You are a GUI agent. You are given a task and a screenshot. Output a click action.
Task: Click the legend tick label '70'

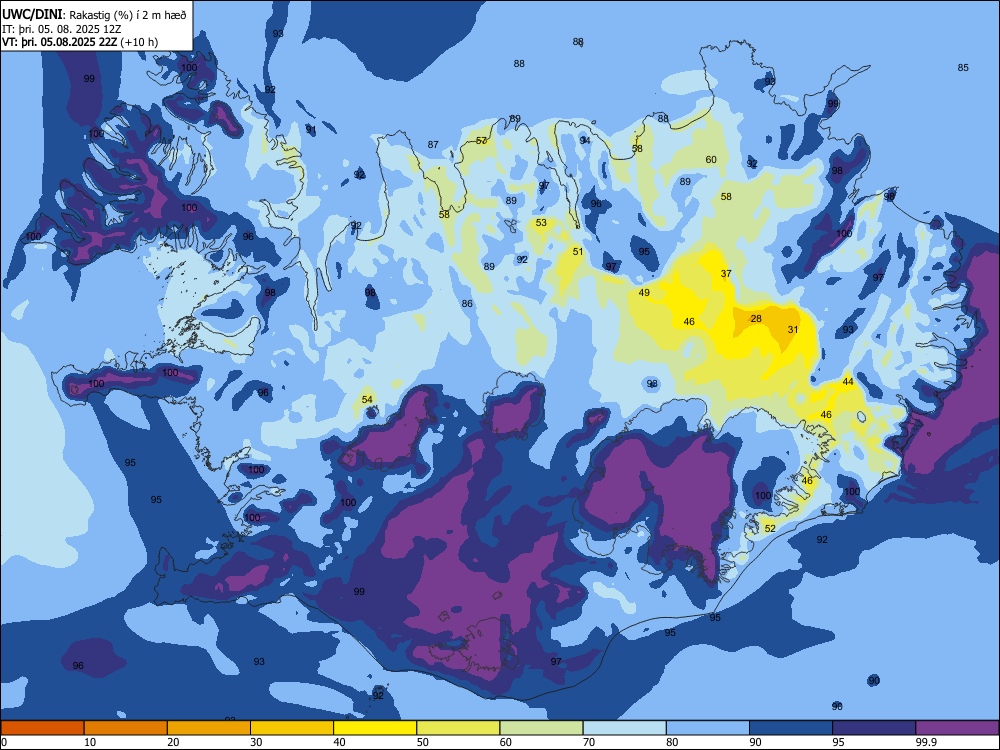(589, 742)
